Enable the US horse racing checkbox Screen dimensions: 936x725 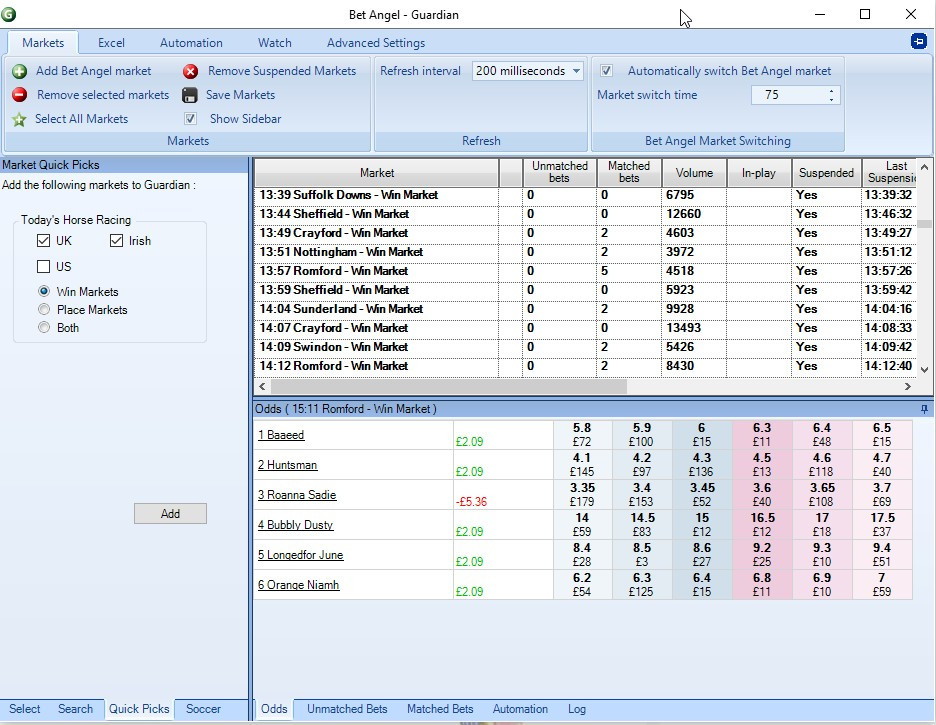pyautogui.click(x=43, y=266)
